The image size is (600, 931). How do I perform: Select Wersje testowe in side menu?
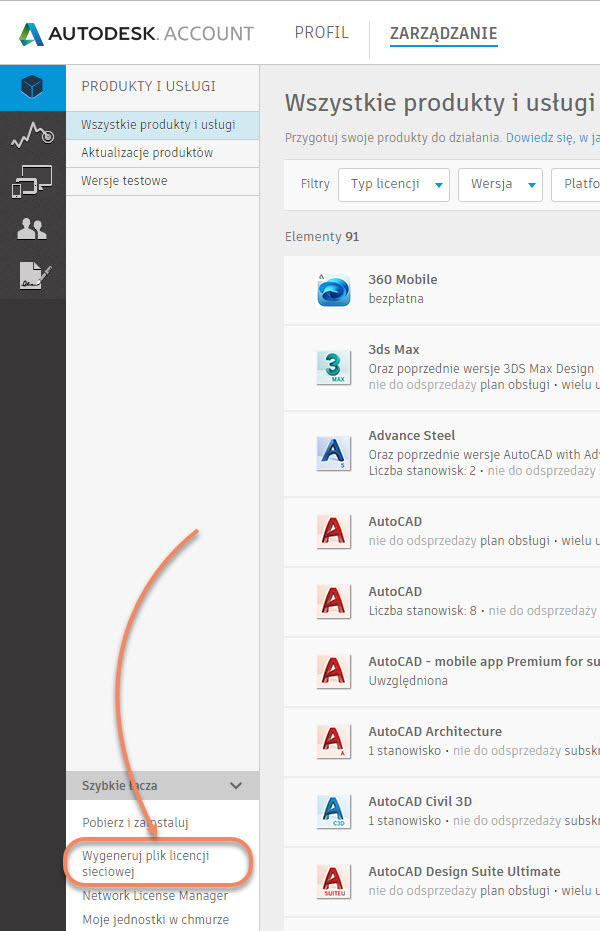coord(124,181)
